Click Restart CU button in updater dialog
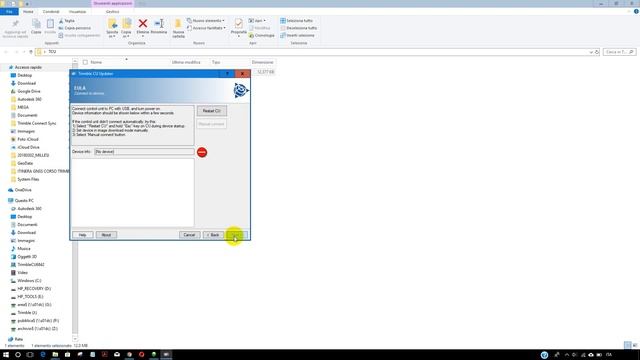 click(211, 111)
